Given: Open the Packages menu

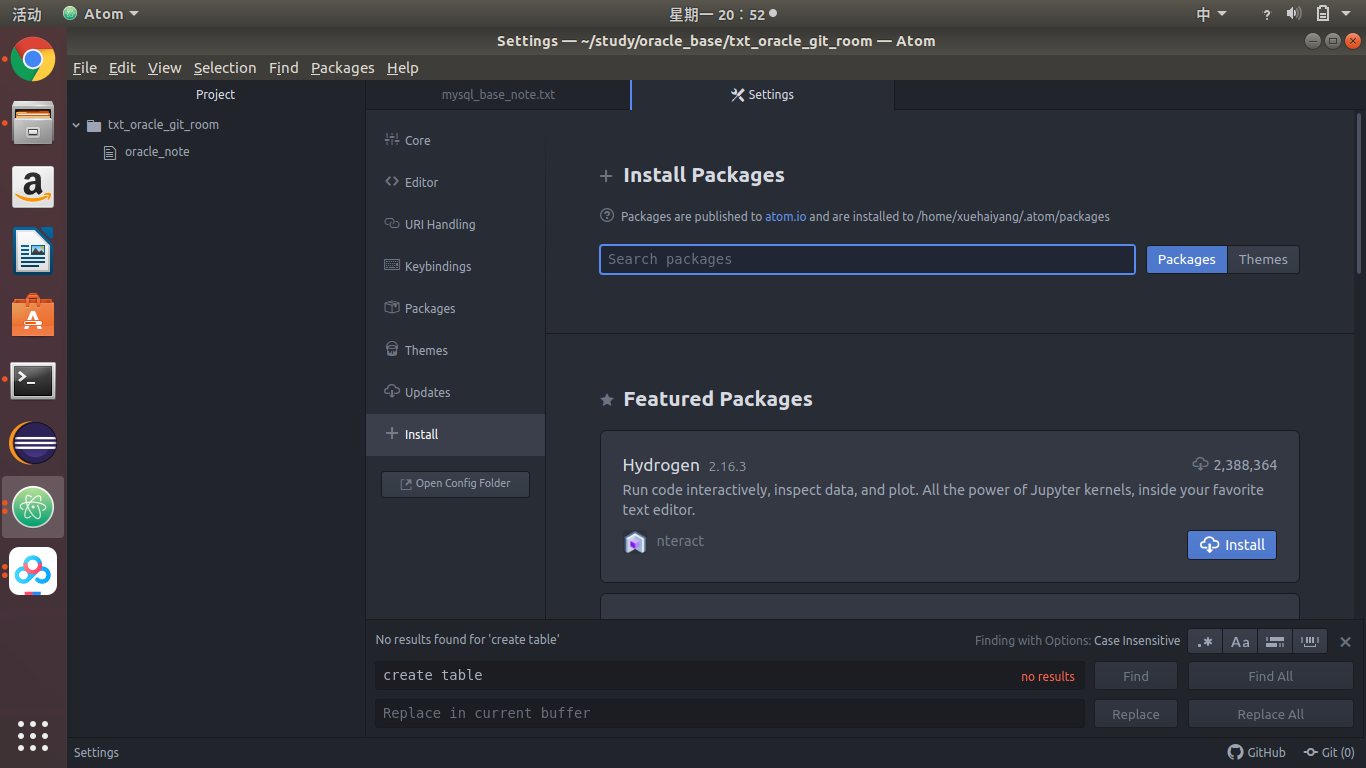Looking at the screenshot, I should pos(342,68).
